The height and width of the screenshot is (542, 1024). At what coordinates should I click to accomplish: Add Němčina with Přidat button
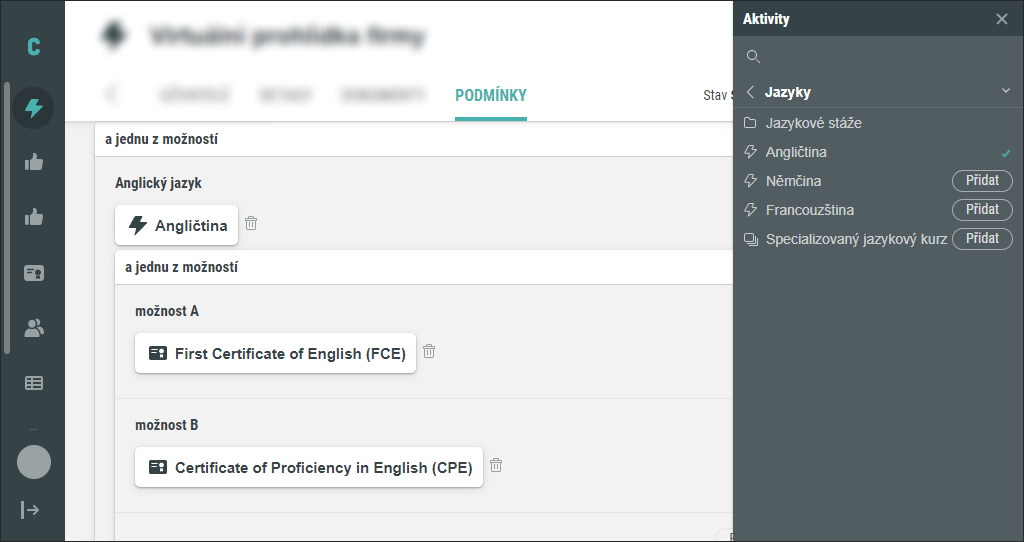click(982, 180)
